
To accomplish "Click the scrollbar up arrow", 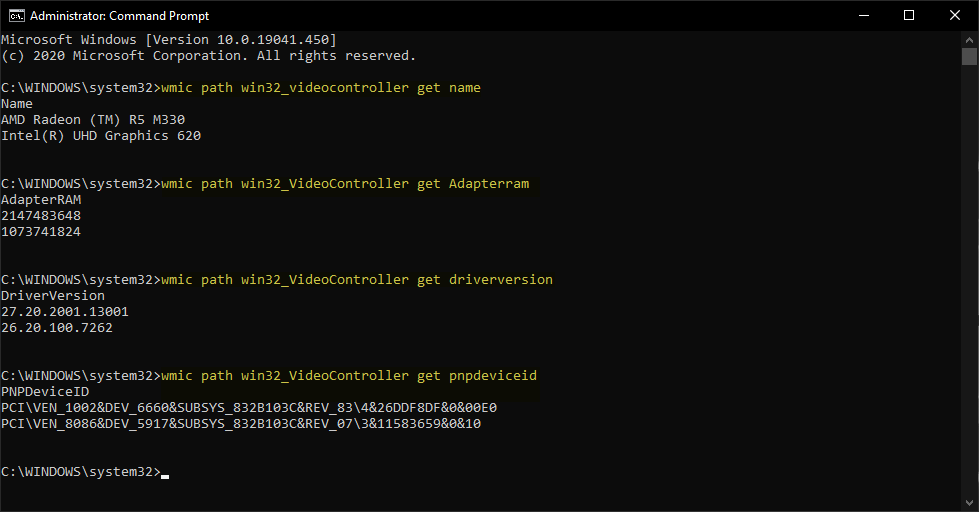I will pos(969,39).
